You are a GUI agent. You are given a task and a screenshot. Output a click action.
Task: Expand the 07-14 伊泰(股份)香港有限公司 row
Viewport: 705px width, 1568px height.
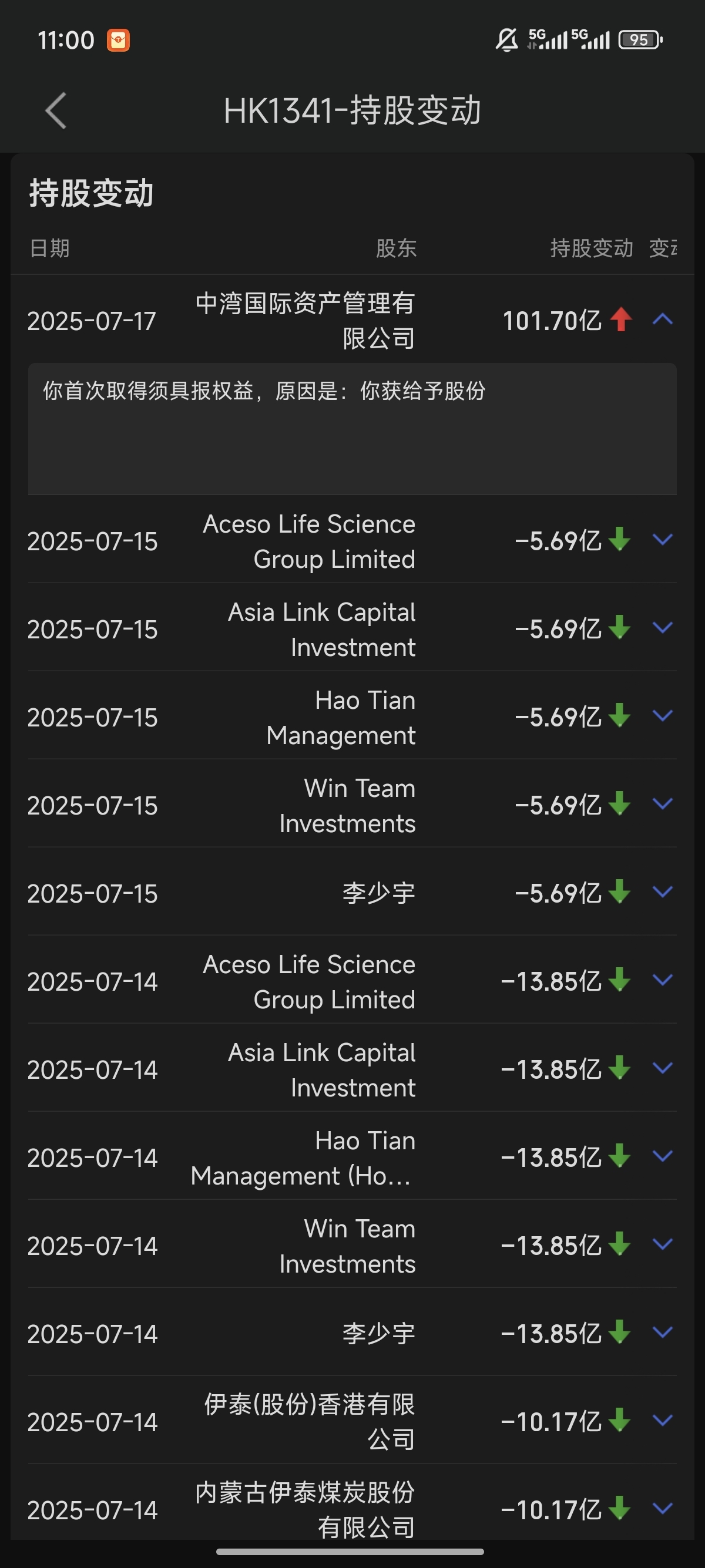coord(662,1421)
